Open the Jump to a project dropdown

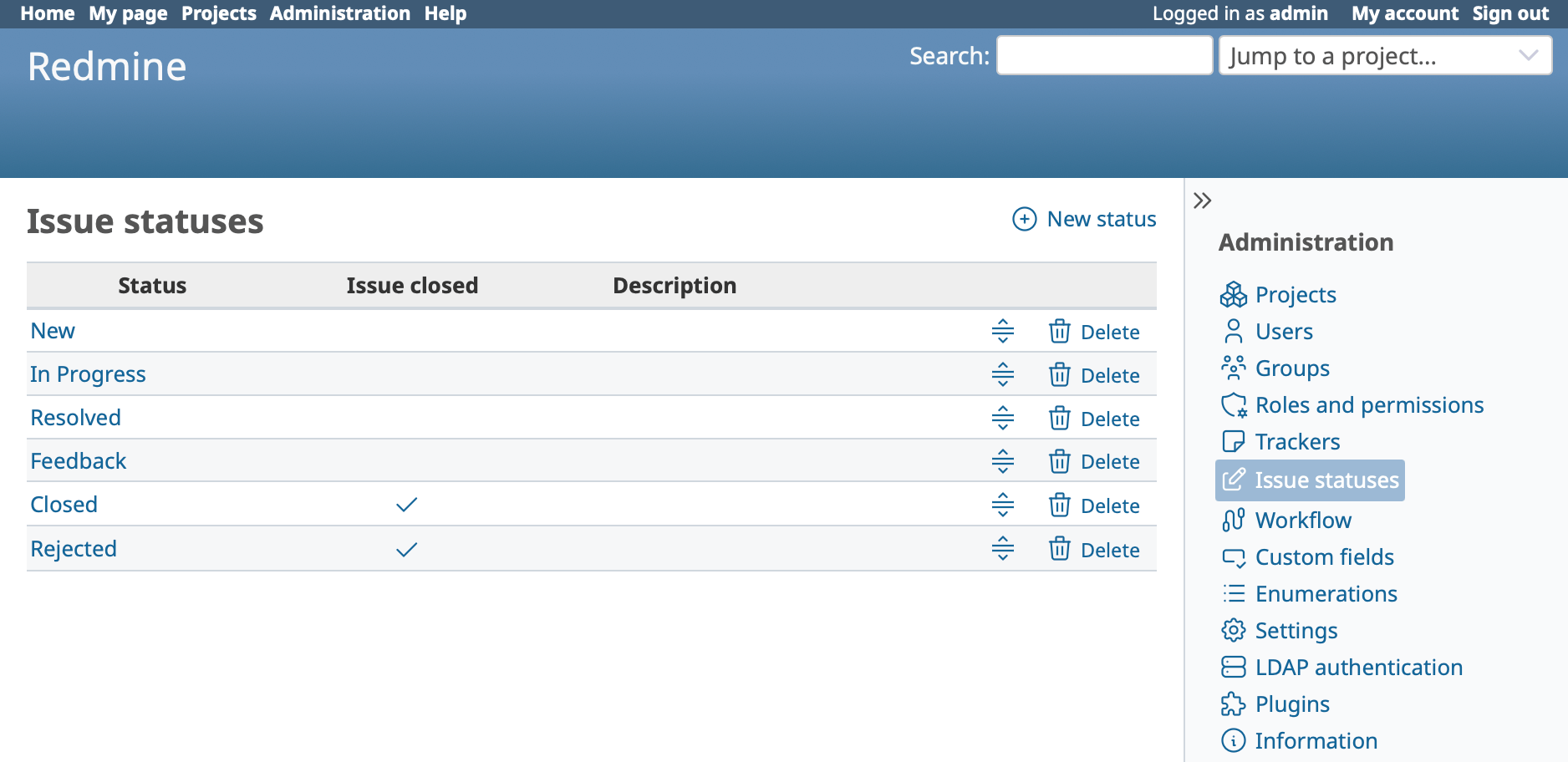pos(1385,56)
